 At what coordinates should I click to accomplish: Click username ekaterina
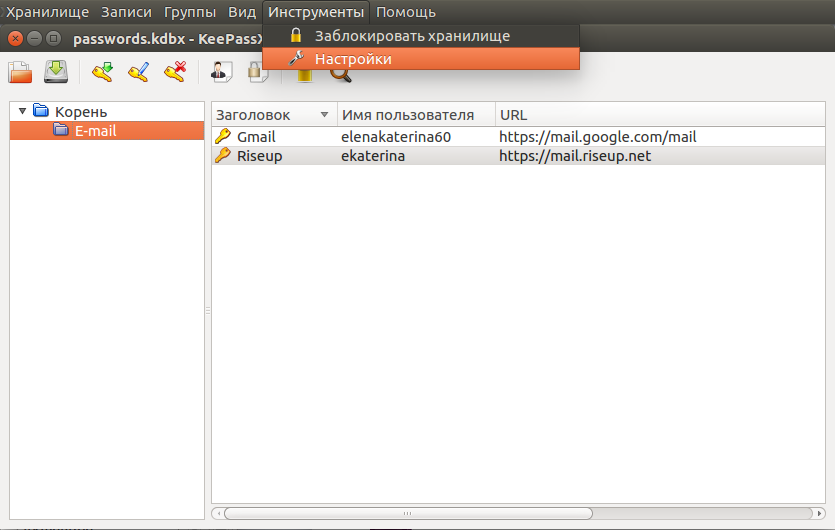[x=373, y=156]
